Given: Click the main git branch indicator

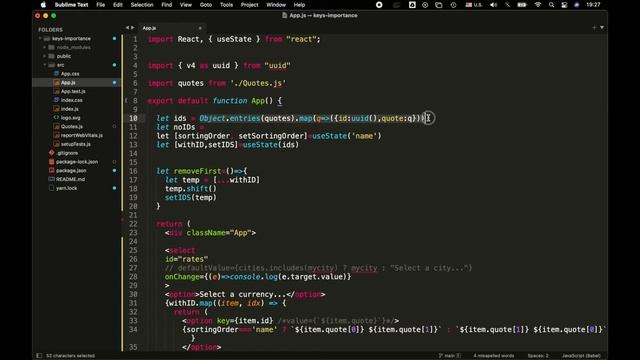Looking at the screenshot, I should coord(449,356).
